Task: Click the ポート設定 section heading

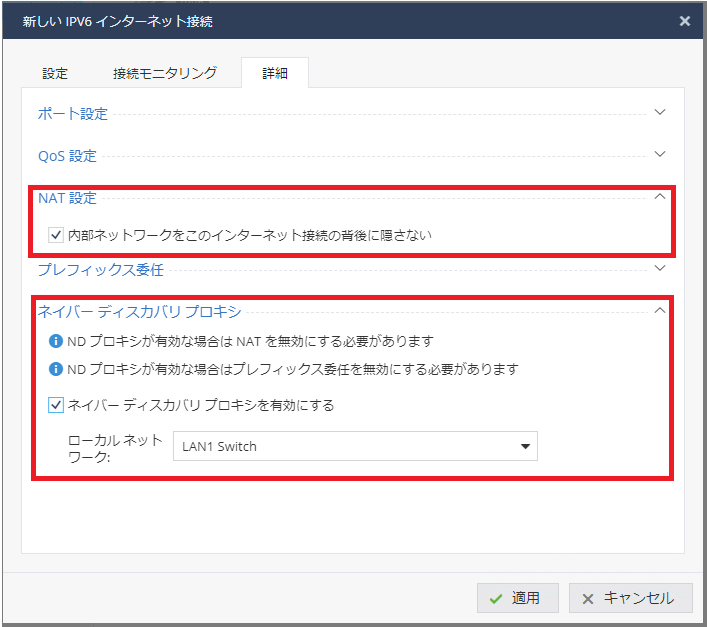Action: [73, 113]
